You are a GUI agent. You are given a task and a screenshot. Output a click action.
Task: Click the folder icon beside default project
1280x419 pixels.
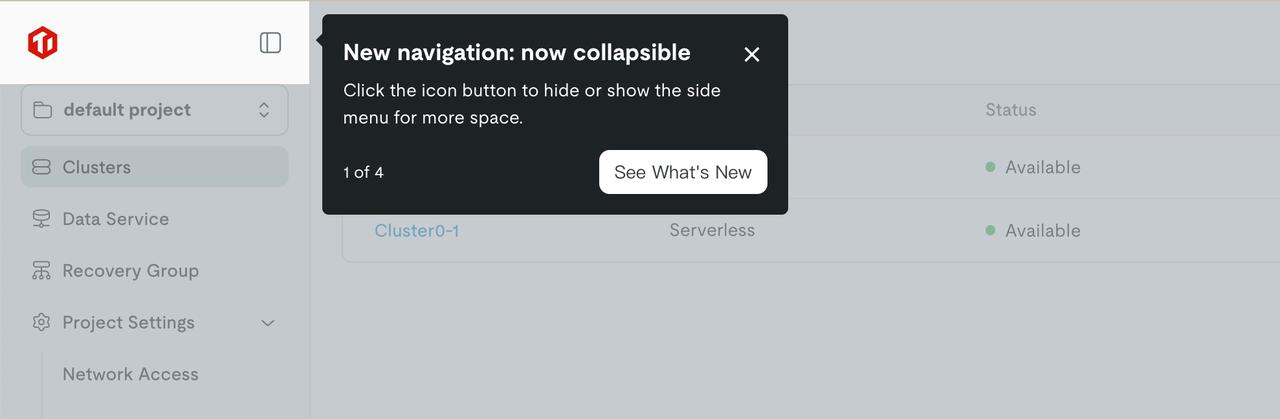pyautogui.click(x=42, y=110)
